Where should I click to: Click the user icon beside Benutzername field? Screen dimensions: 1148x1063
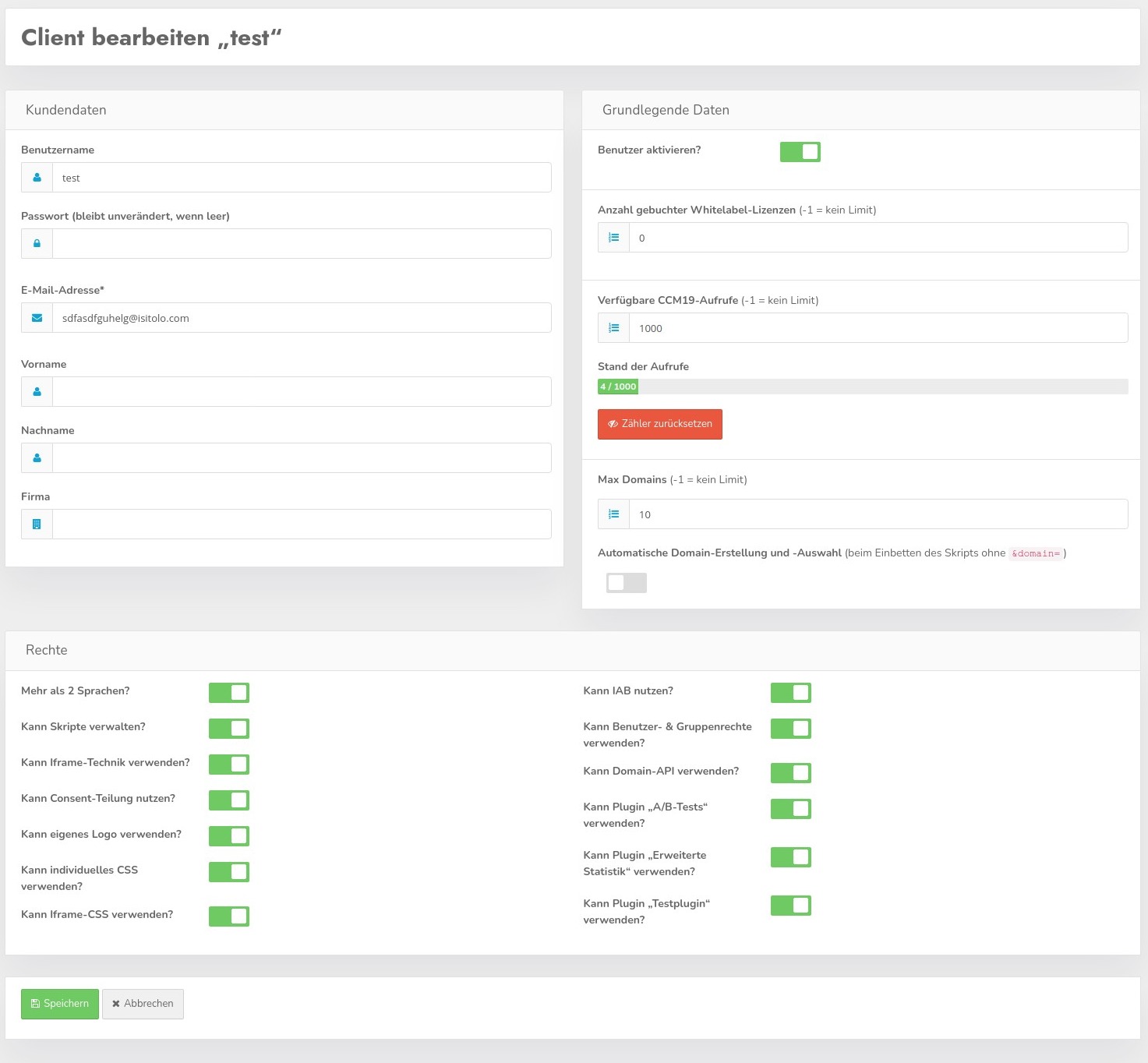37,178
